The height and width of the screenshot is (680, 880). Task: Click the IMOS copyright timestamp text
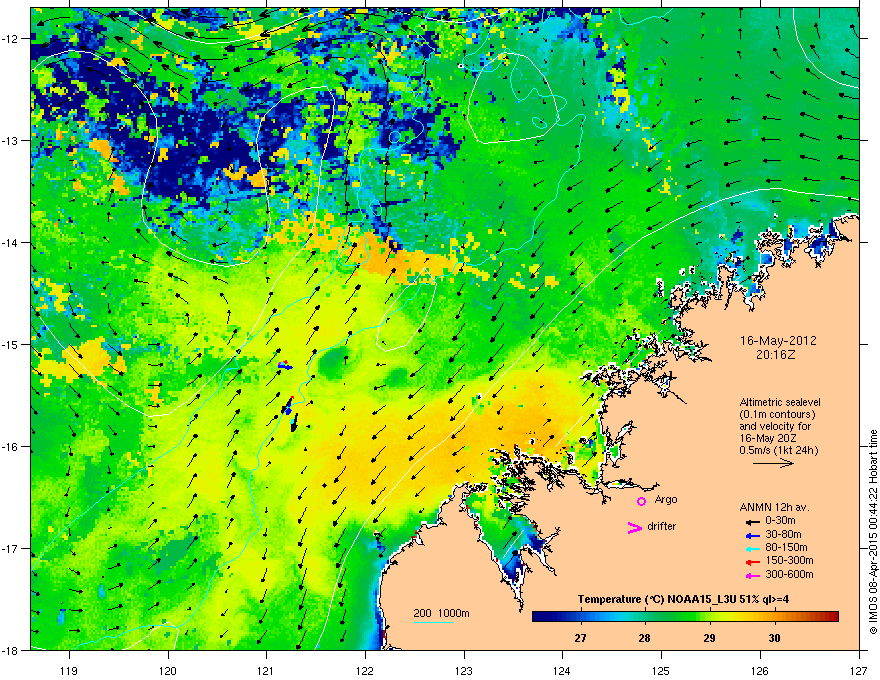(x=873, y=532)
